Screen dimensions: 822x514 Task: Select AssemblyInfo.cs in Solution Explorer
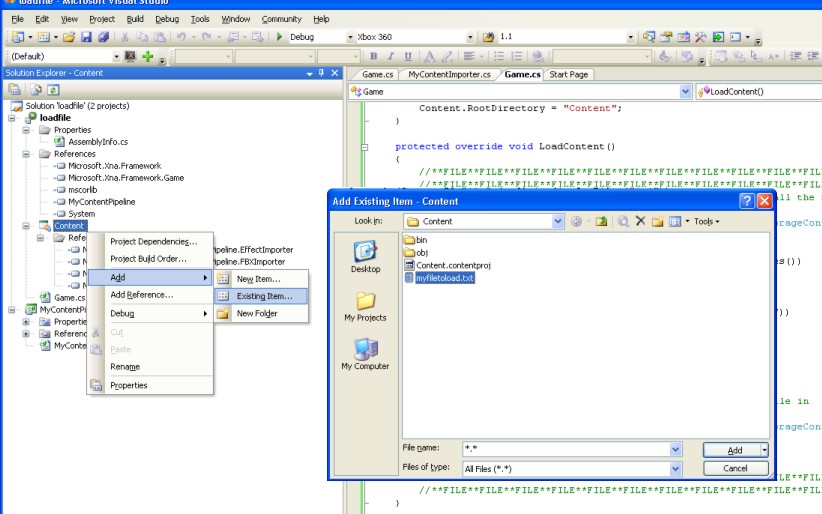98,142
